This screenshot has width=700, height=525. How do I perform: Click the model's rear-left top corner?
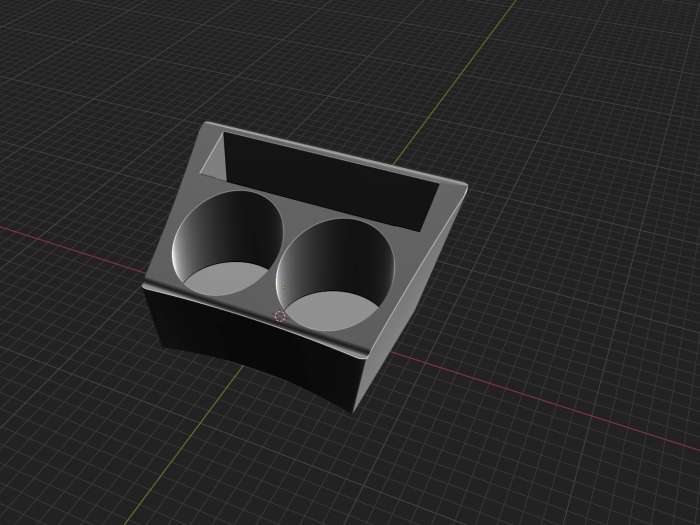coord(207,124)
